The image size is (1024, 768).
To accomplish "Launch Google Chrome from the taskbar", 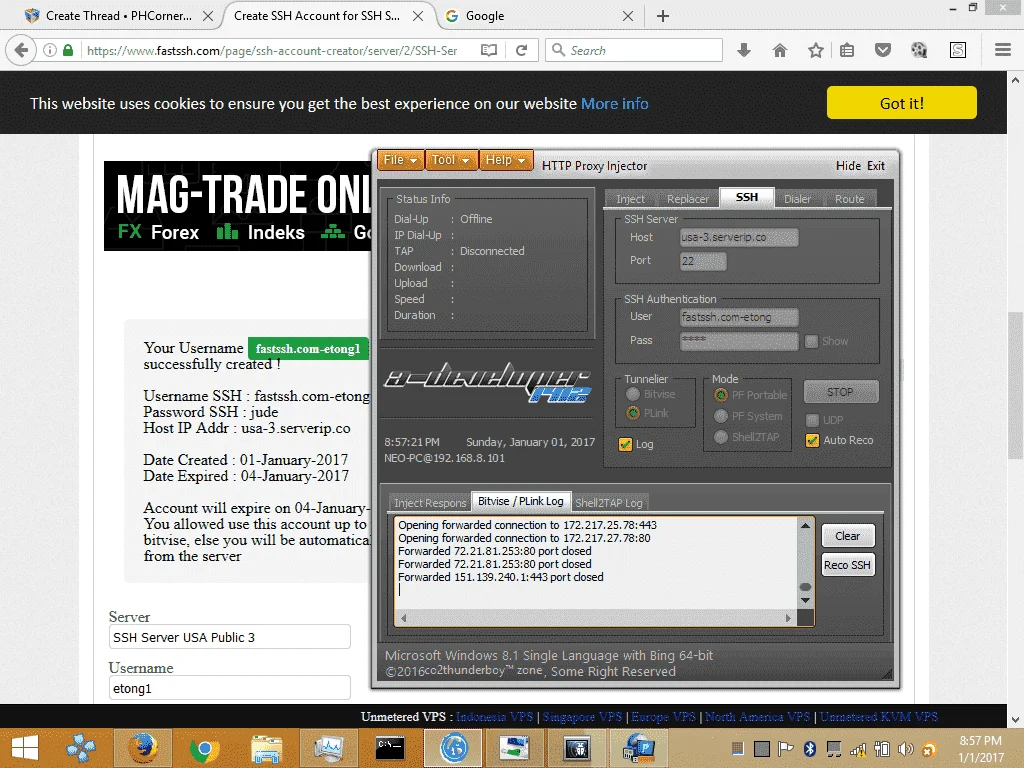I will [204, 748].
